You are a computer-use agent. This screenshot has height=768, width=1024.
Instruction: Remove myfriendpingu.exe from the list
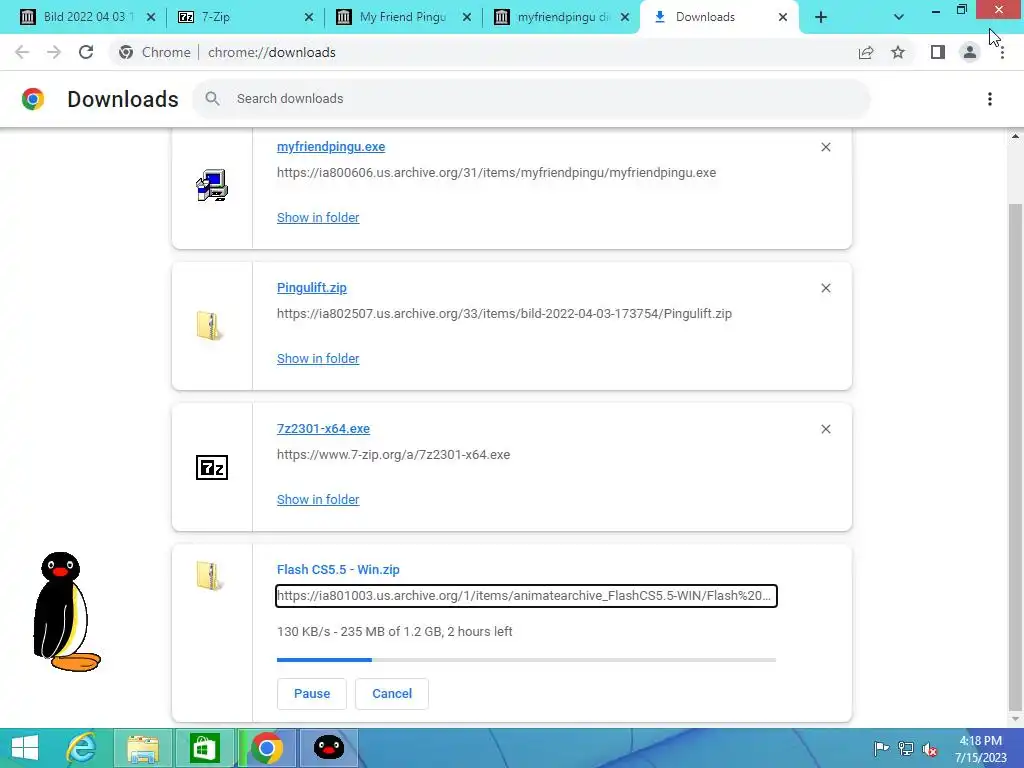[825, 147]
